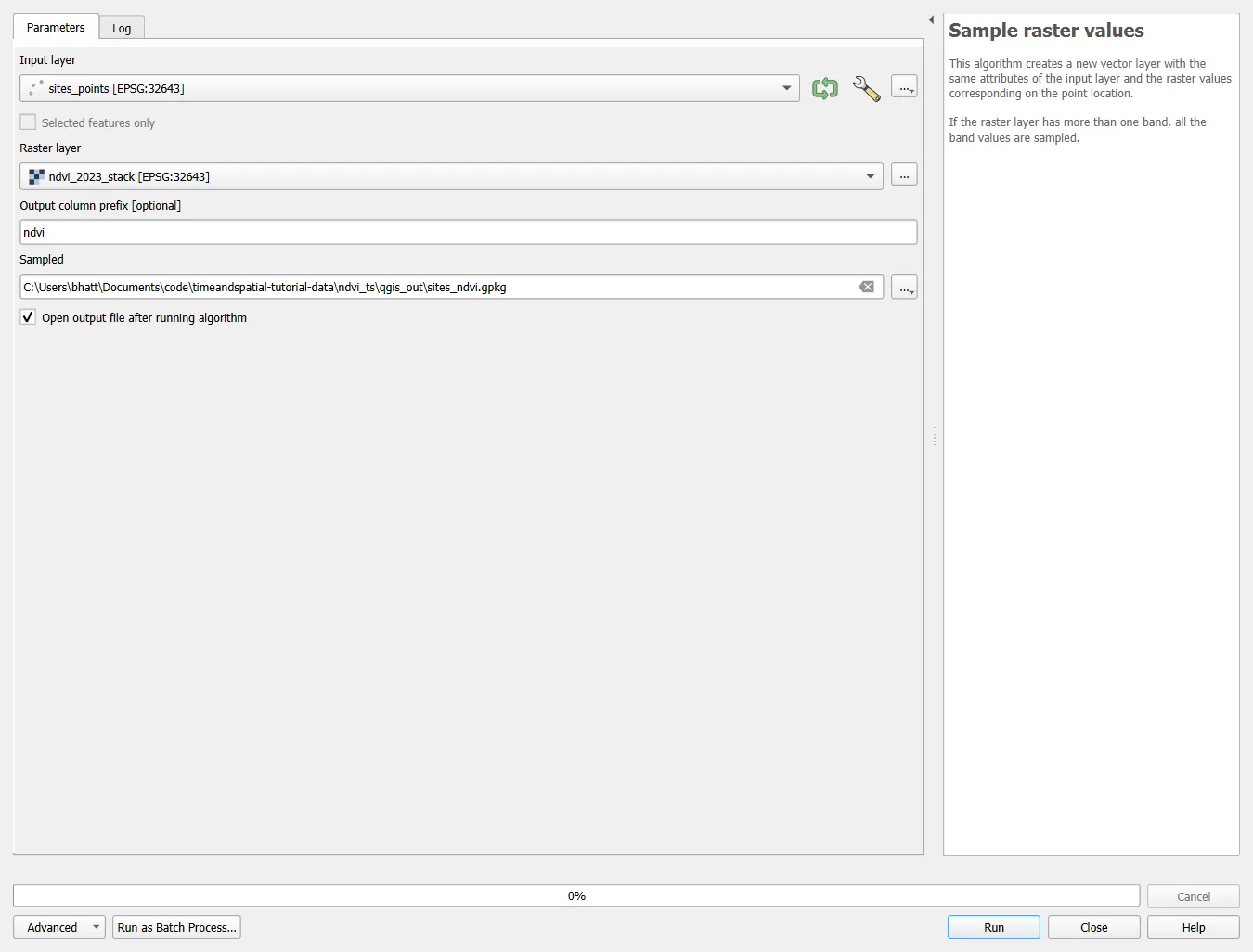Browse for raster layer with ellipsis button
Screen dimensions: 1253x952
click(x=904, y=175)
